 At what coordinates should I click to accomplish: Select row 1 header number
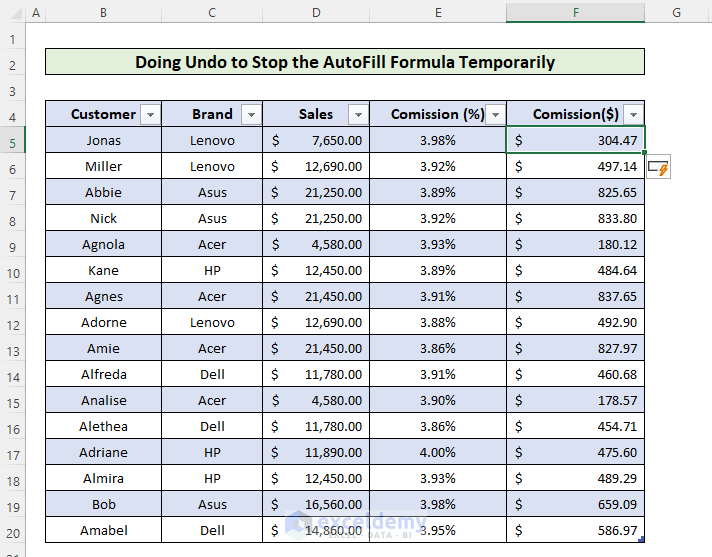coord(12,37)
